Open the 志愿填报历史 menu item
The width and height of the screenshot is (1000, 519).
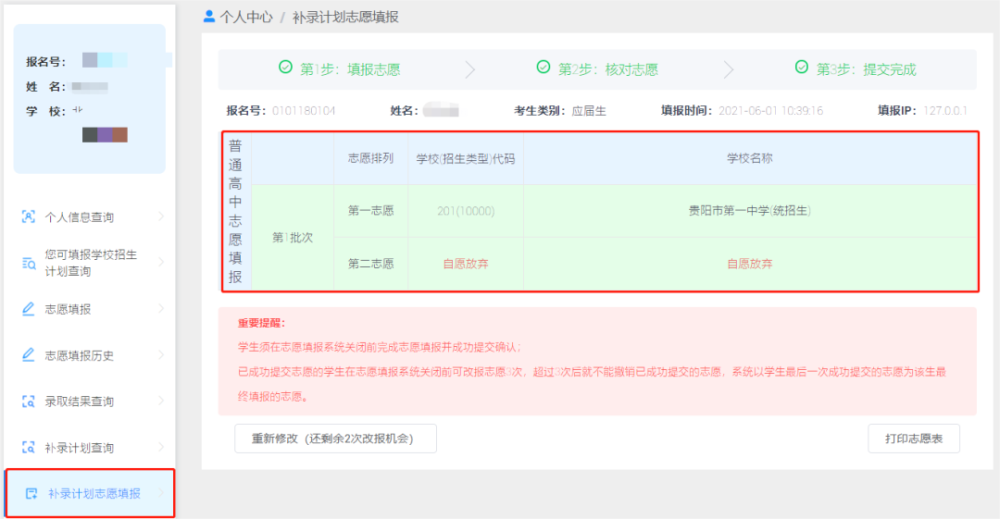tap(79, 355)
